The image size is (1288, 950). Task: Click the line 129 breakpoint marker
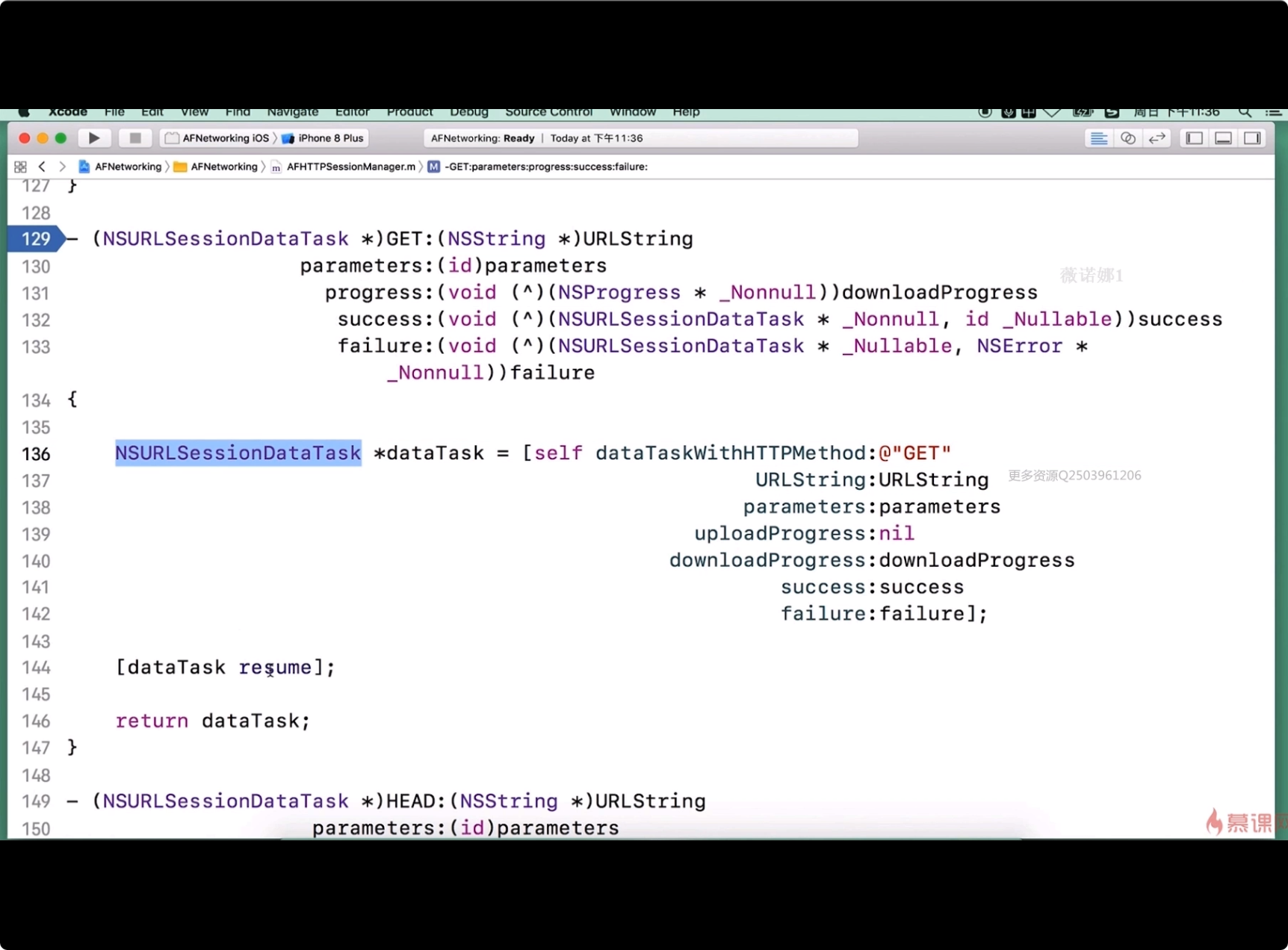tap(37, 239)
